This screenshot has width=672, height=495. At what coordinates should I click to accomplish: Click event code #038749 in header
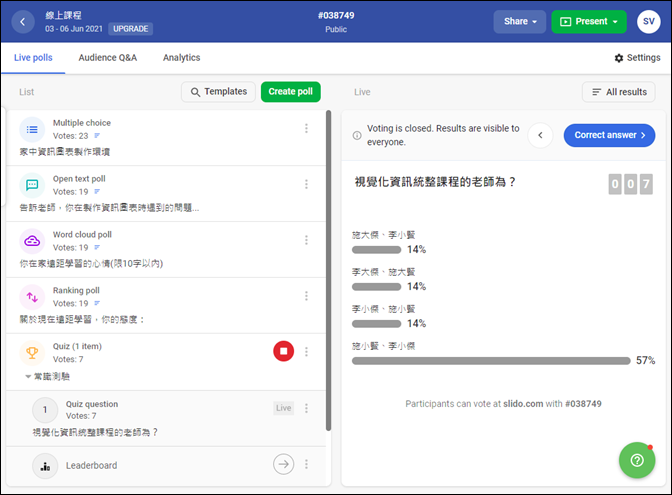click(336, 16)
